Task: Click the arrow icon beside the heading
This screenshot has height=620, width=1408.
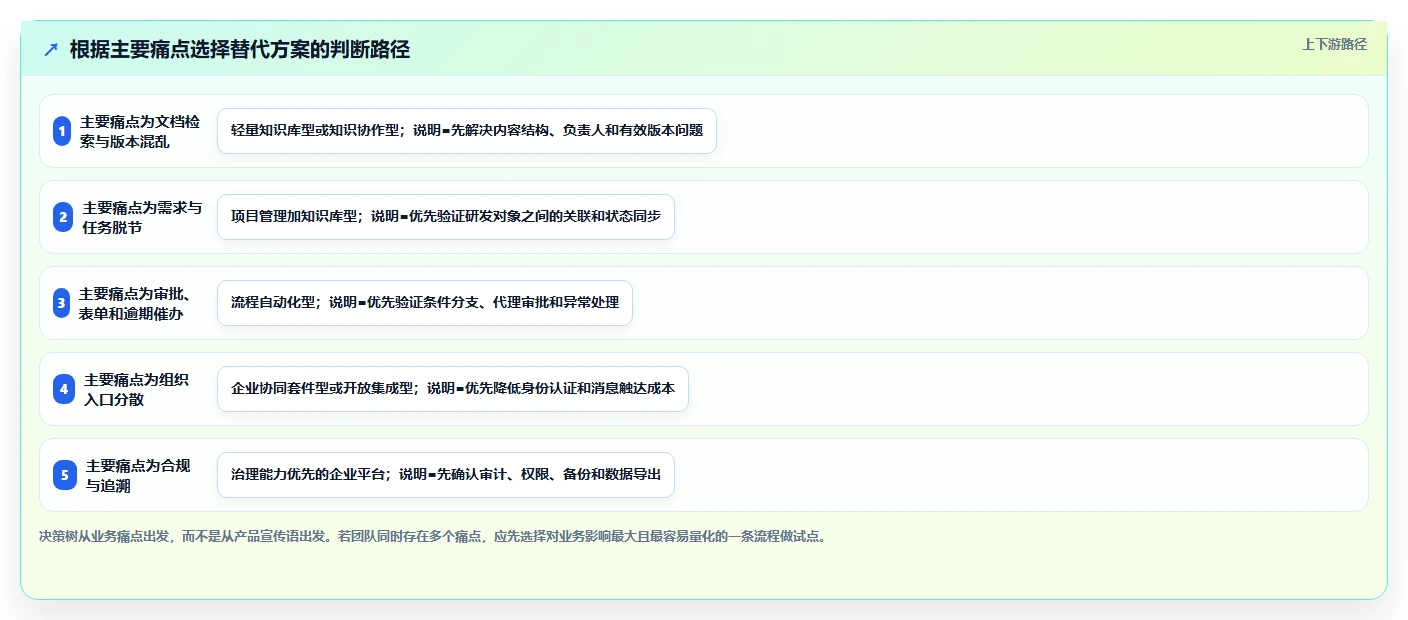Action: click(x=51, y=50)
